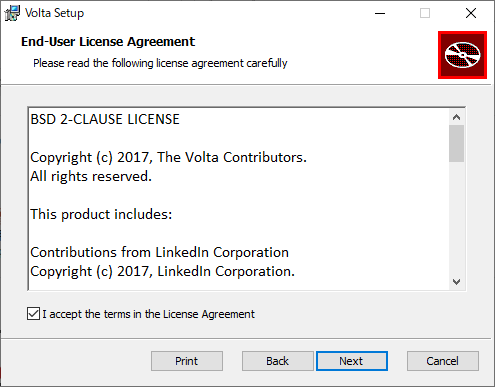
Task: Click the "I accept the terms" label text
Action: click(x=148, y=314)
